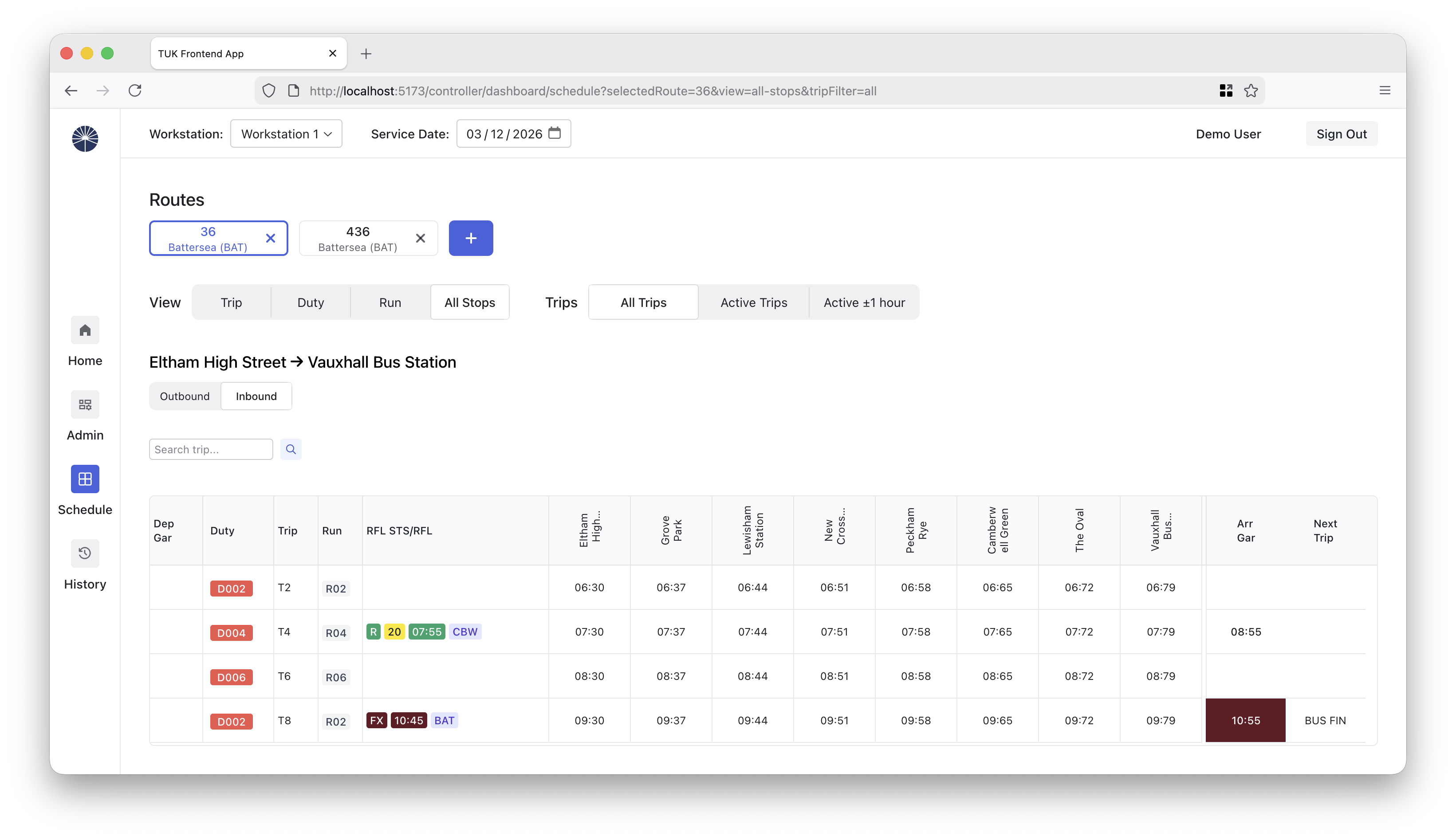This screenshot has height=840, width=1456.
Task: Click the Sign Out button
Action: click(x=1341, y=134)
